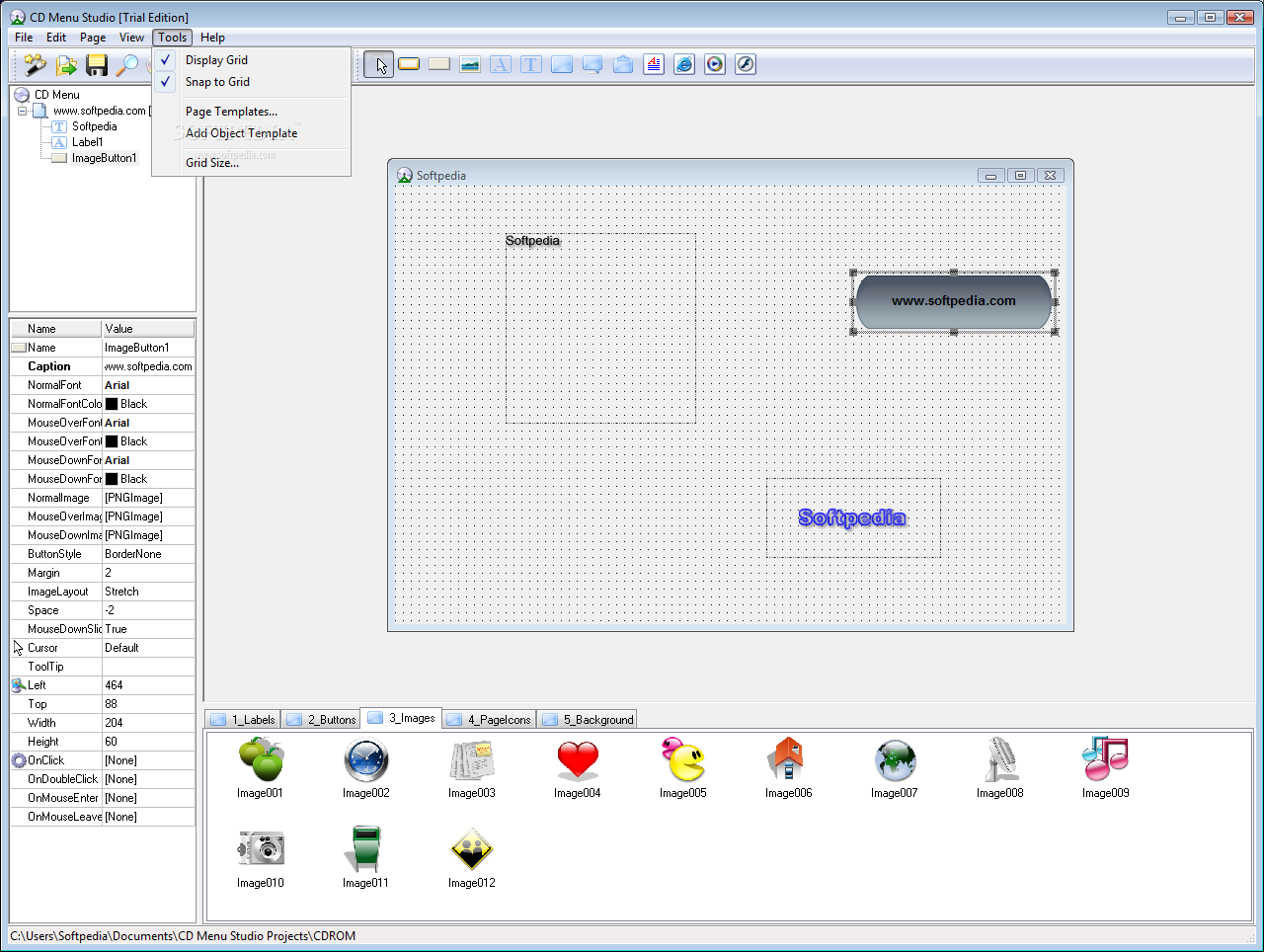Select the rich text document tool
The image size is (1264, 952).
point(654,64)
